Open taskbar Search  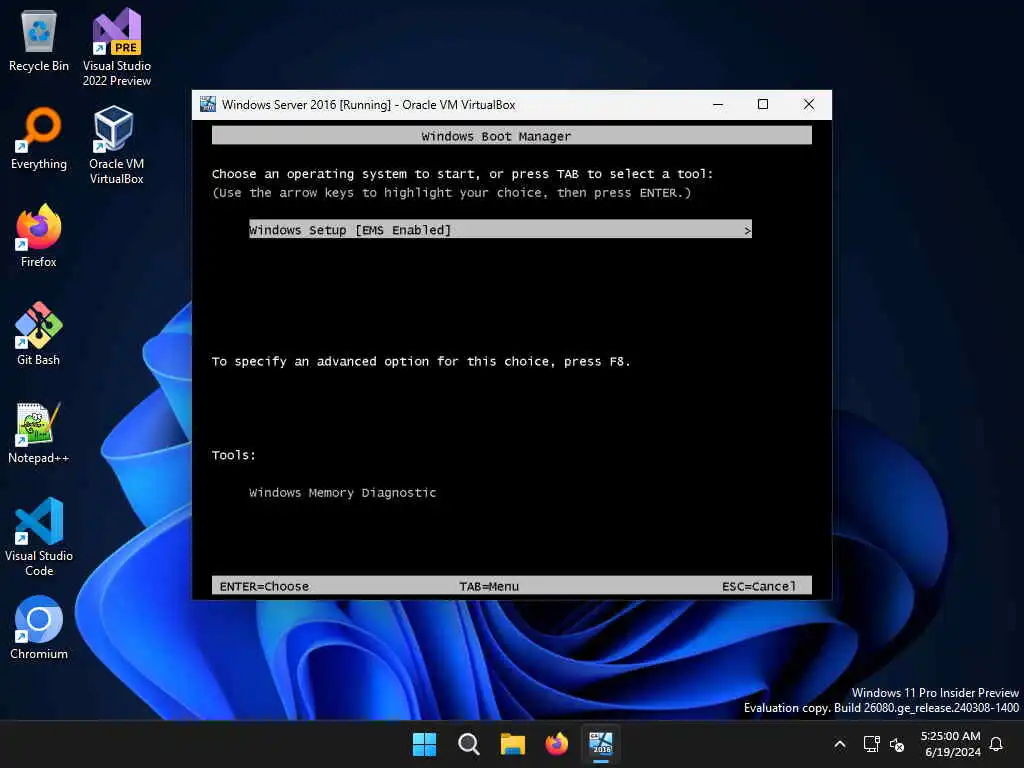coord(469,744)
